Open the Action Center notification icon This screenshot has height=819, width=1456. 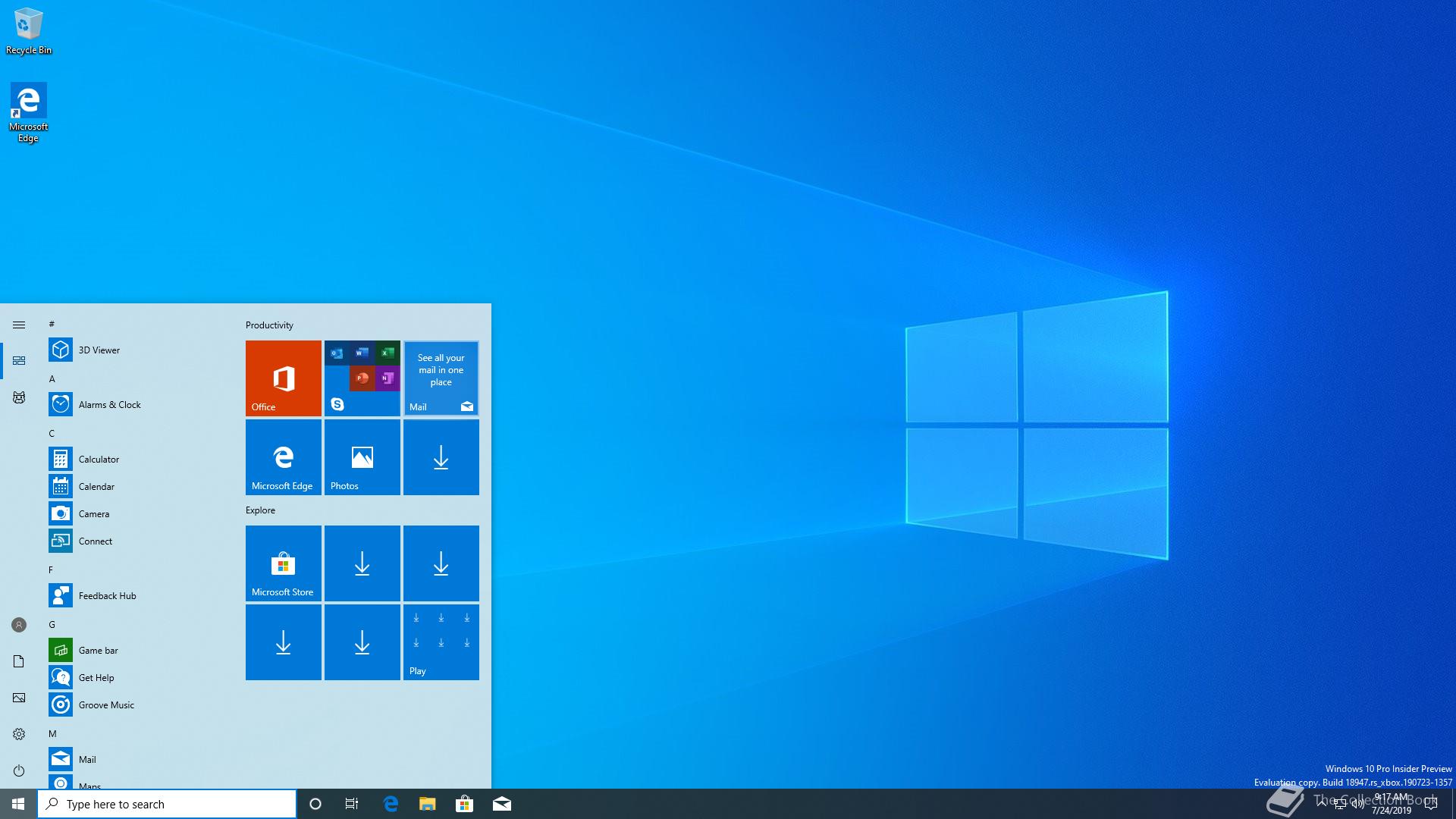coord(1431,804)
